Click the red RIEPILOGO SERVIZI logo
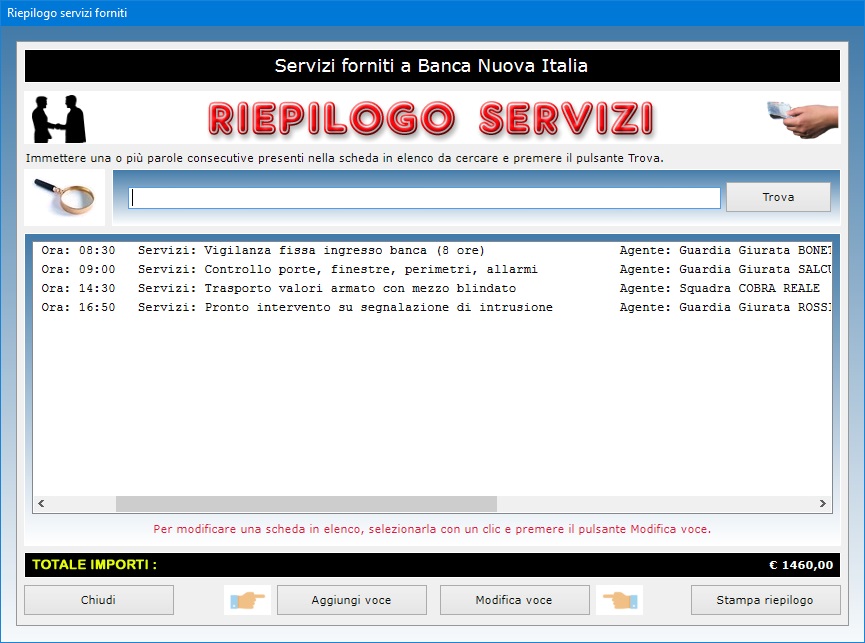Viewport: 865px width, 643px height. point(431,118)
